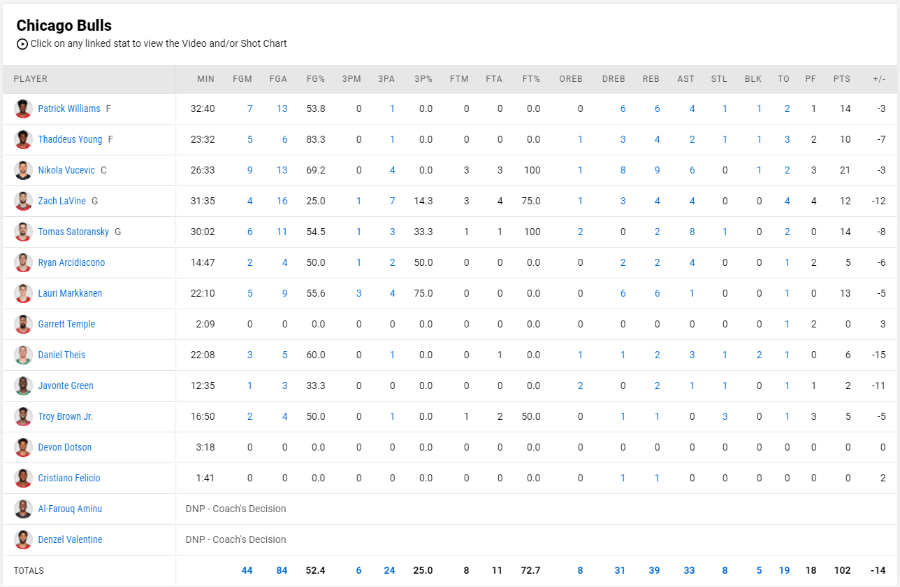
Task: Click the FTA column header
Action: [494, 79]
